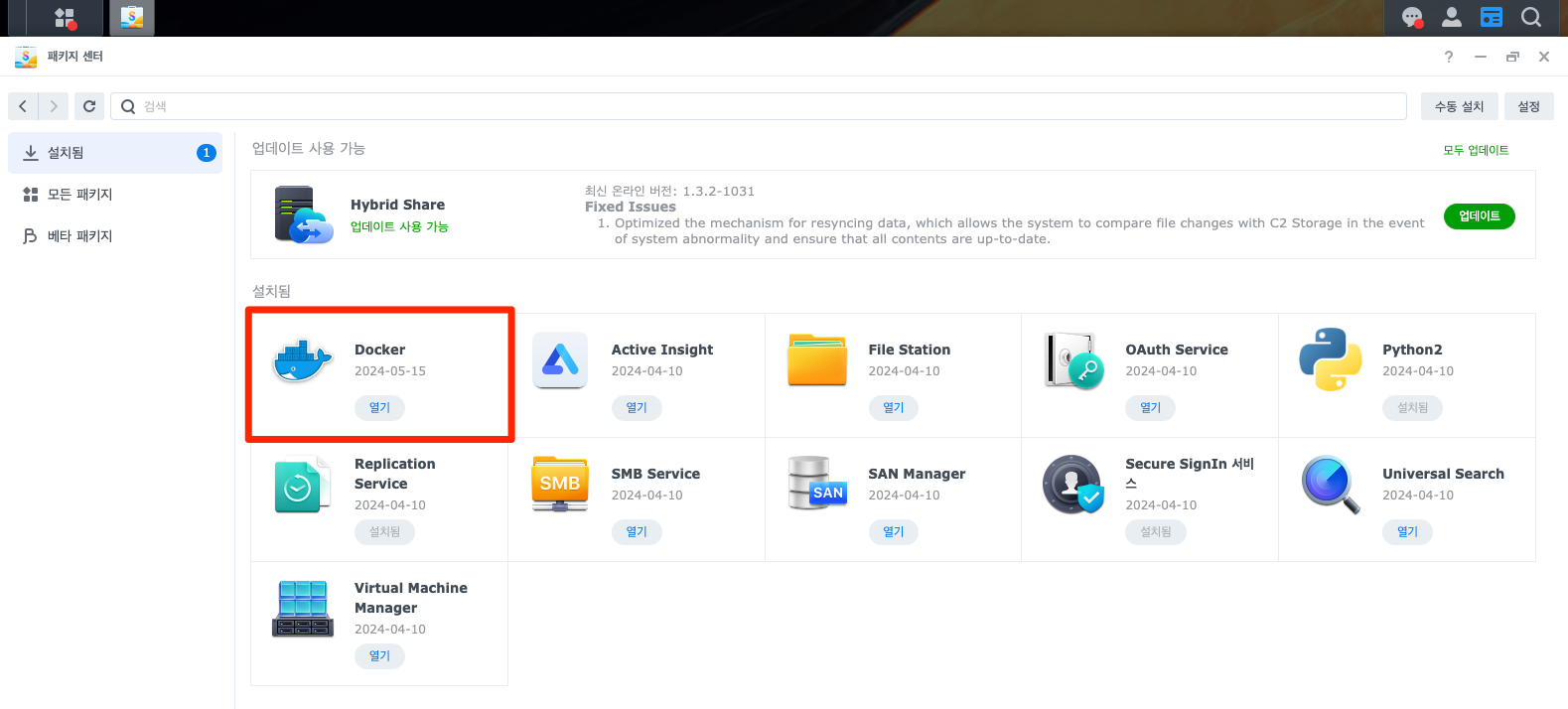Viewport: 1568px width, 709px height.
Task: Click the 업데이트 사용 가능 section heading
Action: pos(309,148)
